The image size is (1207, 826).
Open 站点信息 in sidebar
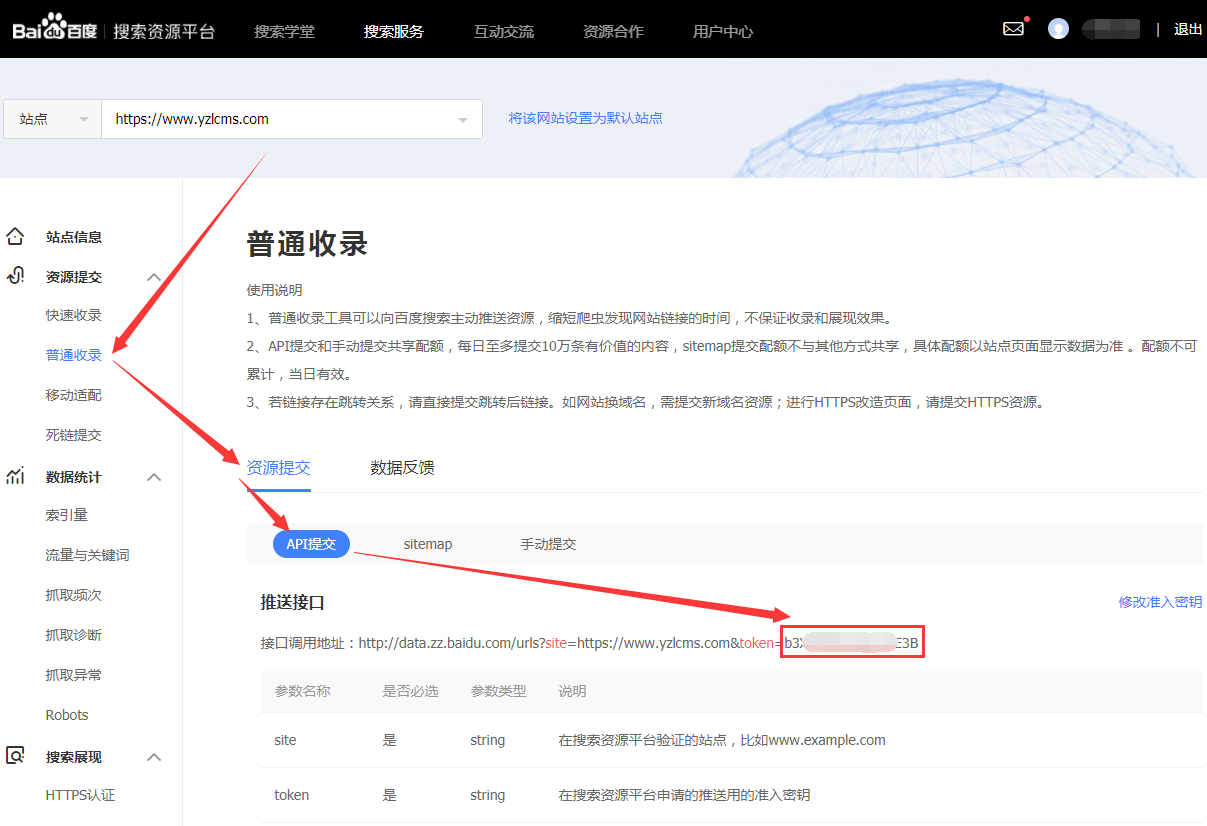point(74,237)
